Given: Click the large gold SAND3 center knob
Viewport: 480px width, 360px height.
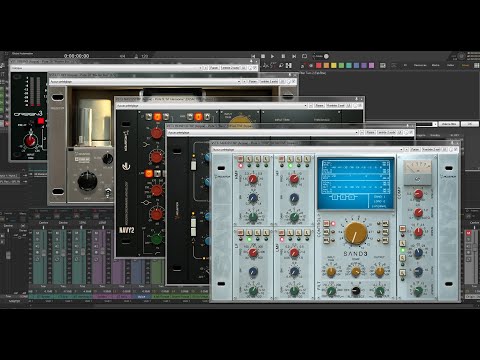Looking at the screenshot, I should (355, 233).
